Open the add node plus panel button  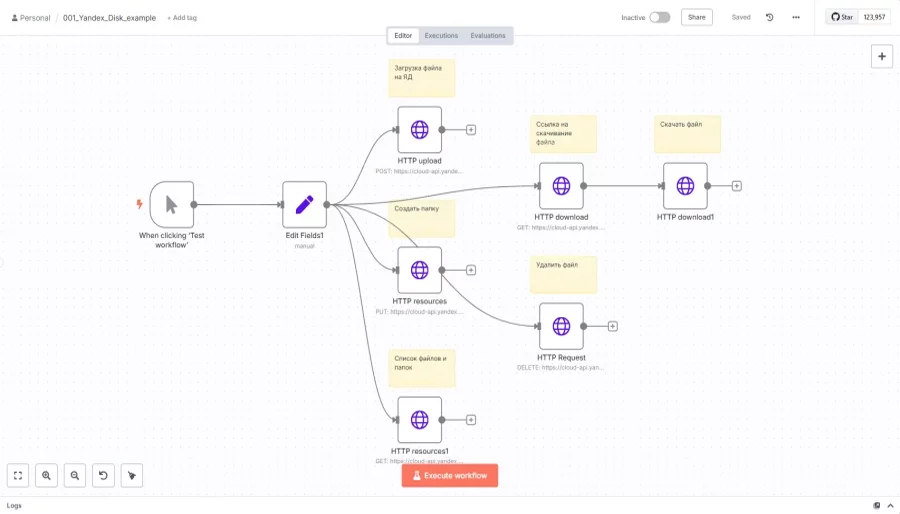[x=881, y=57]
